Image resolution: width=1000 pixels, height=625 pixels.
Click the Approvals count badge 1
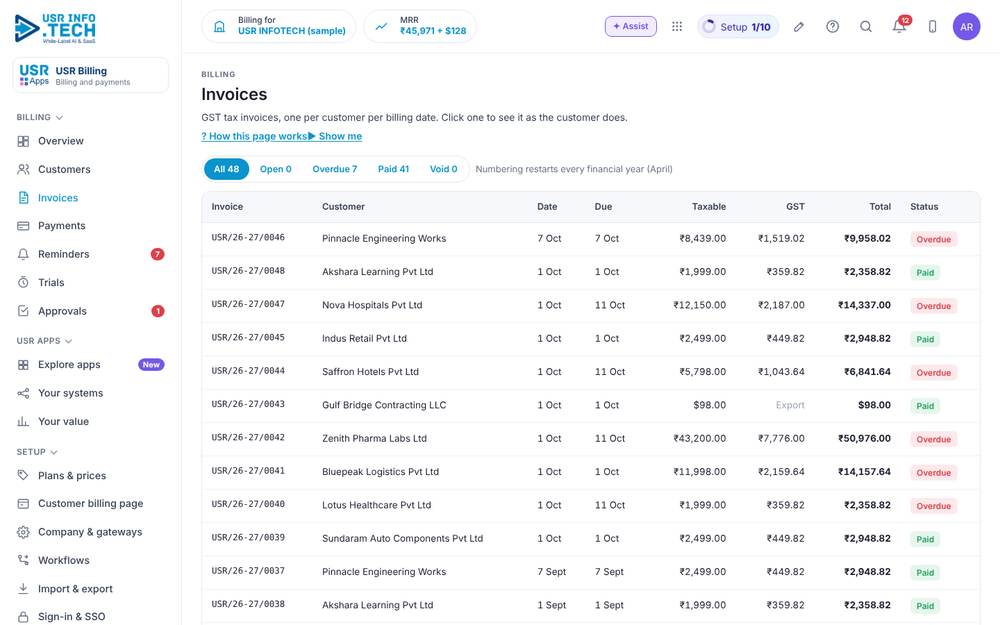(x=158, y=311)
